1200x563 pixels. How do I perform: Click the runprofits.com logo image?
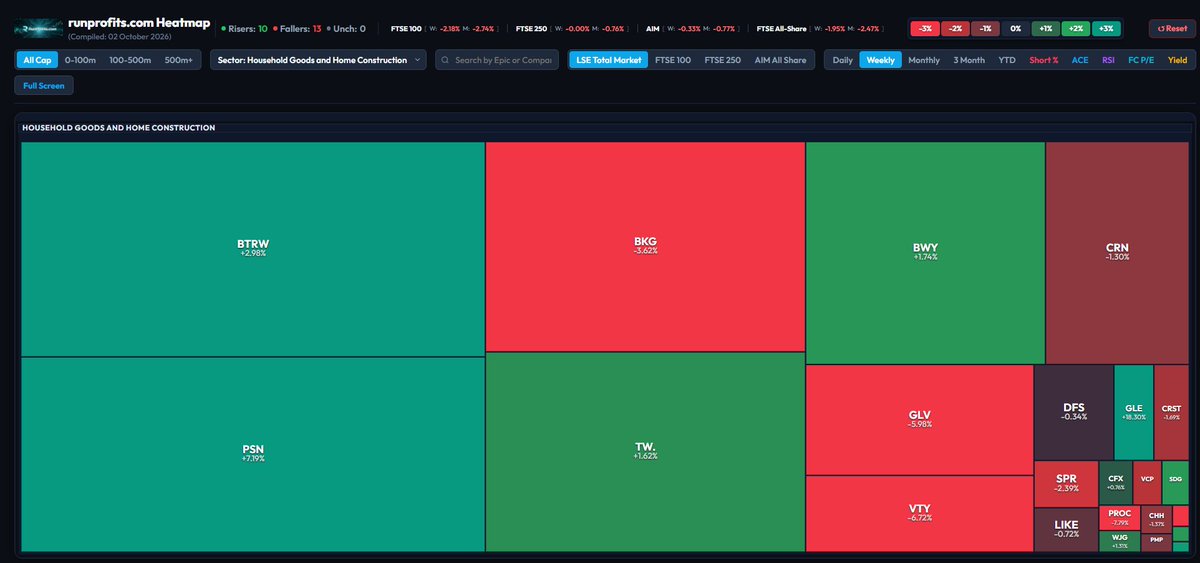coord(38,28)
